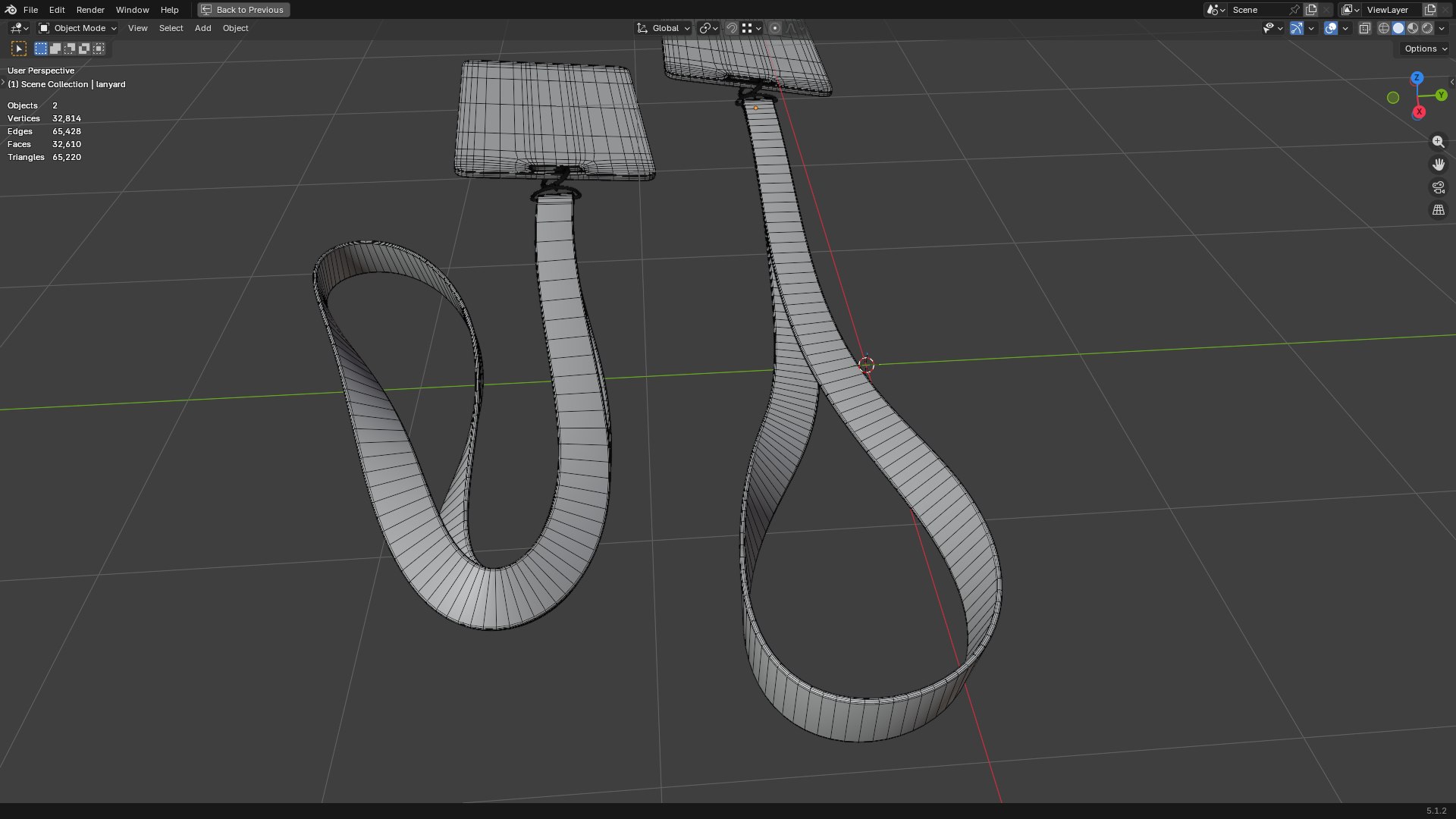Open the Help menu

[169, 10]
